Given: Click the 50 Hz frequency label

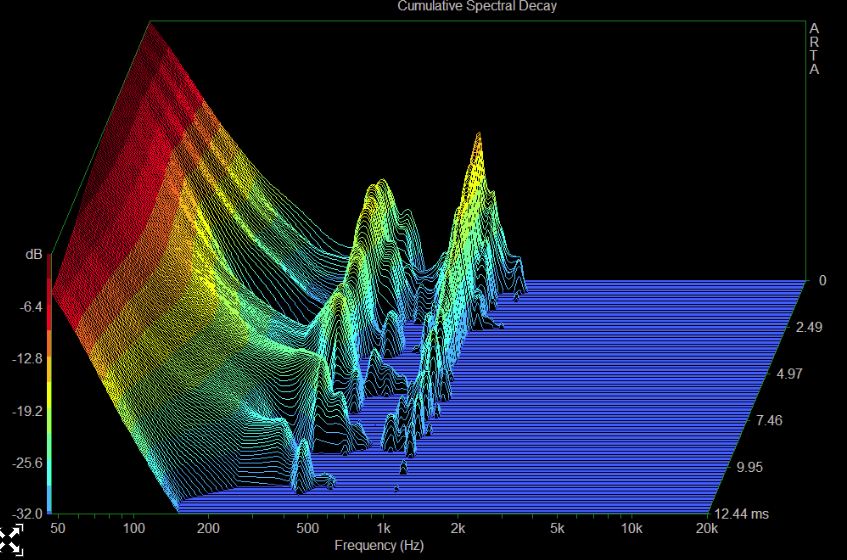Looking at the screenshot, I should point(58,528).
